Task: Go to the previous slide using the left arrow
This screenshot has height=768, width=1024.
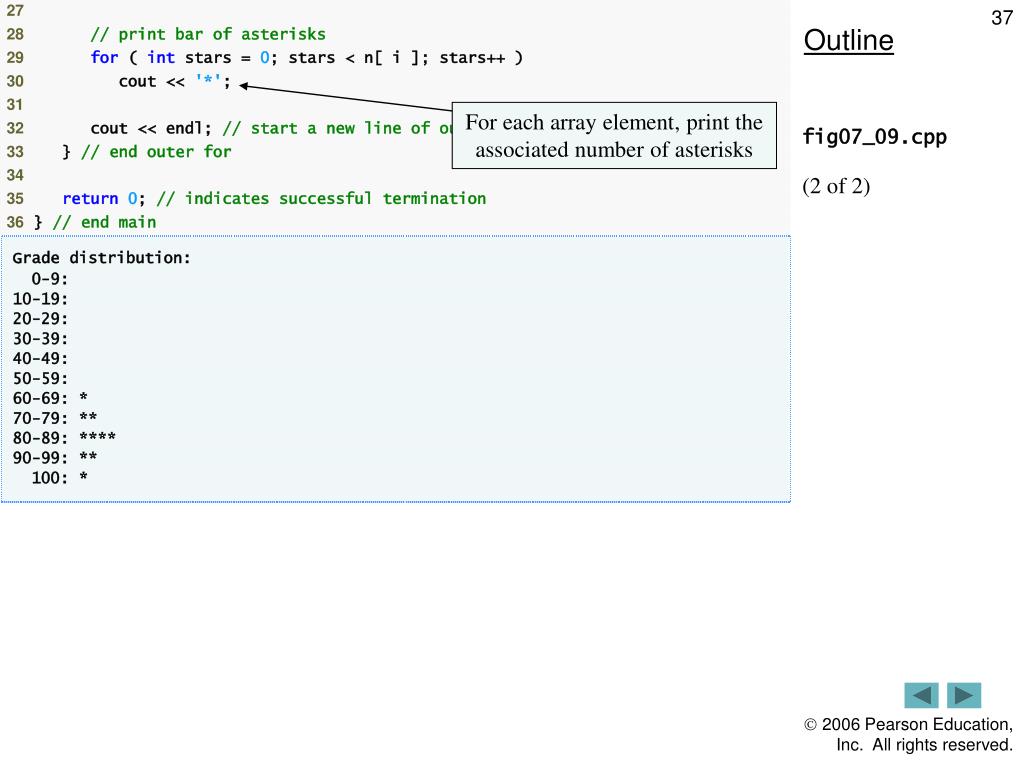Action: click(921, 695)
